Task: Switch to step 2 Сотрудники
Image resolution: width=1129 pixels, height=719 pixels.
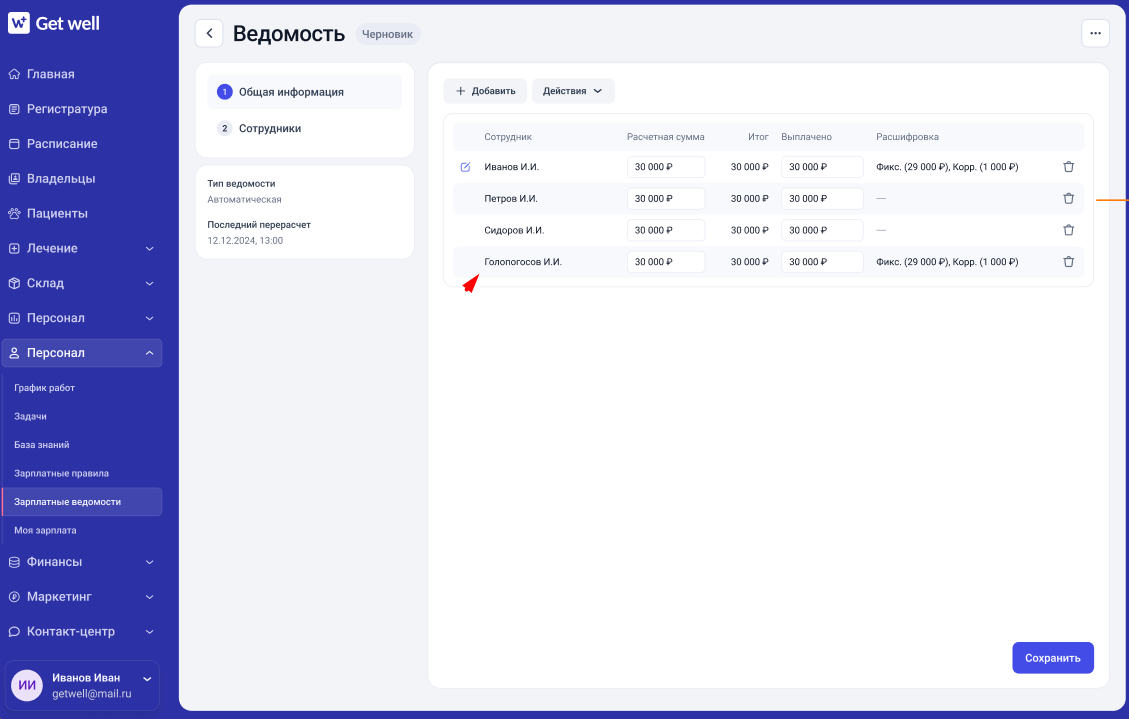Action: tap(305, 128)
